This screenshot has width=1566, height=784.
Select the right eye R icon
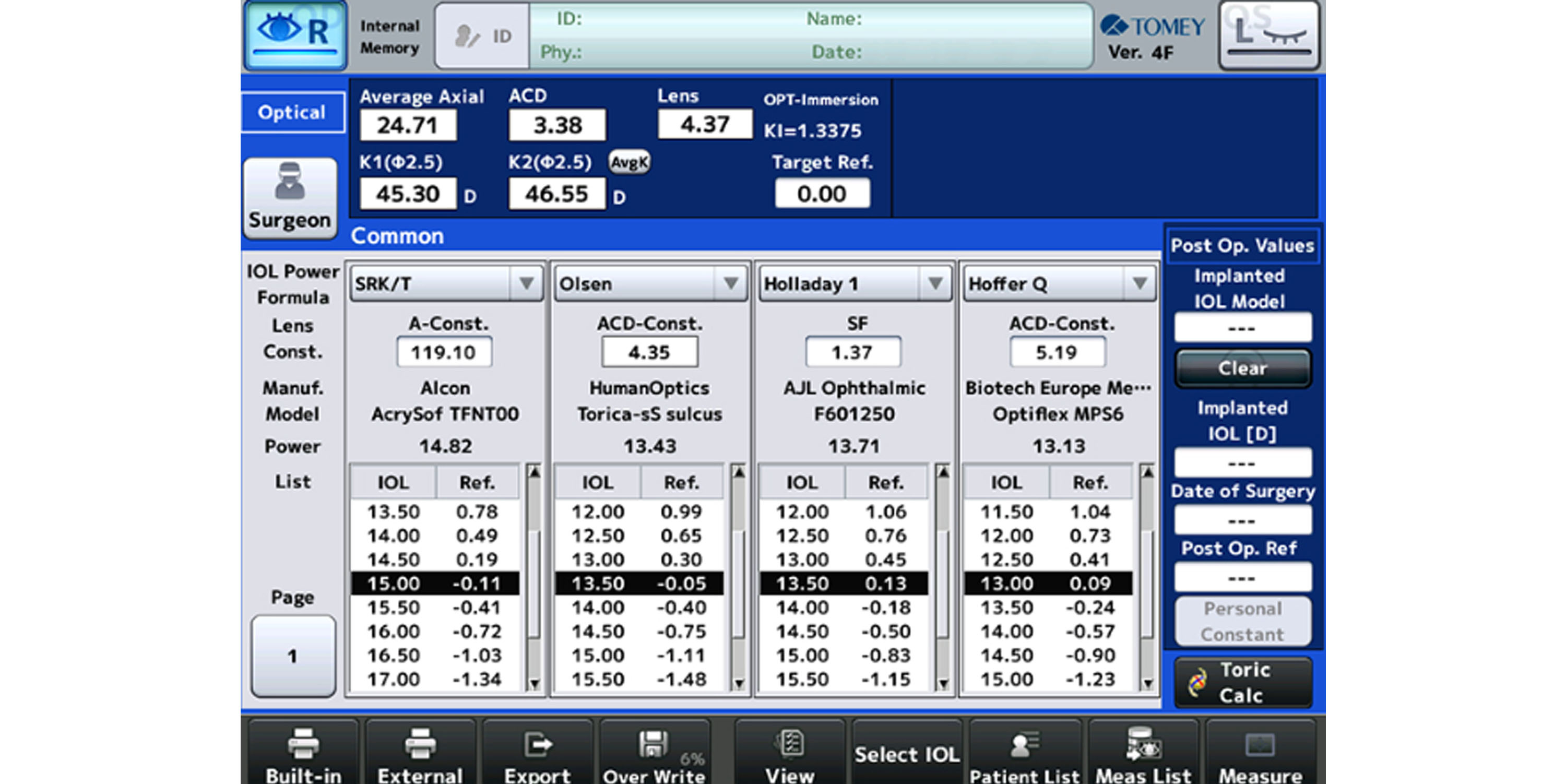[x=295, y=35]
